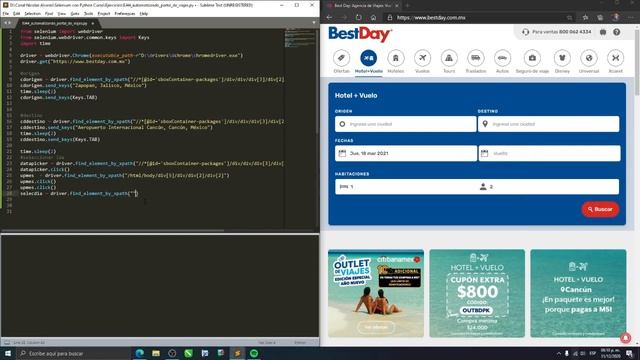640x360 pixels.
Task: Open the Tools menu in Sublime Text
Action: [89, 13]
